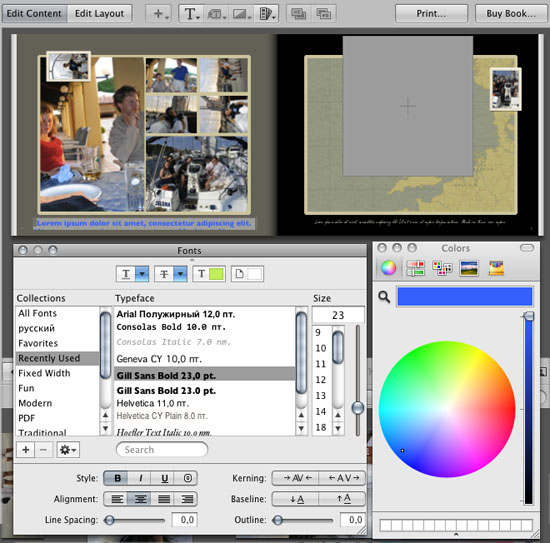This screenshot has width=550, height=543.
Task: Open the photo box toolbar tool
Action: click(x=241, y=14)
